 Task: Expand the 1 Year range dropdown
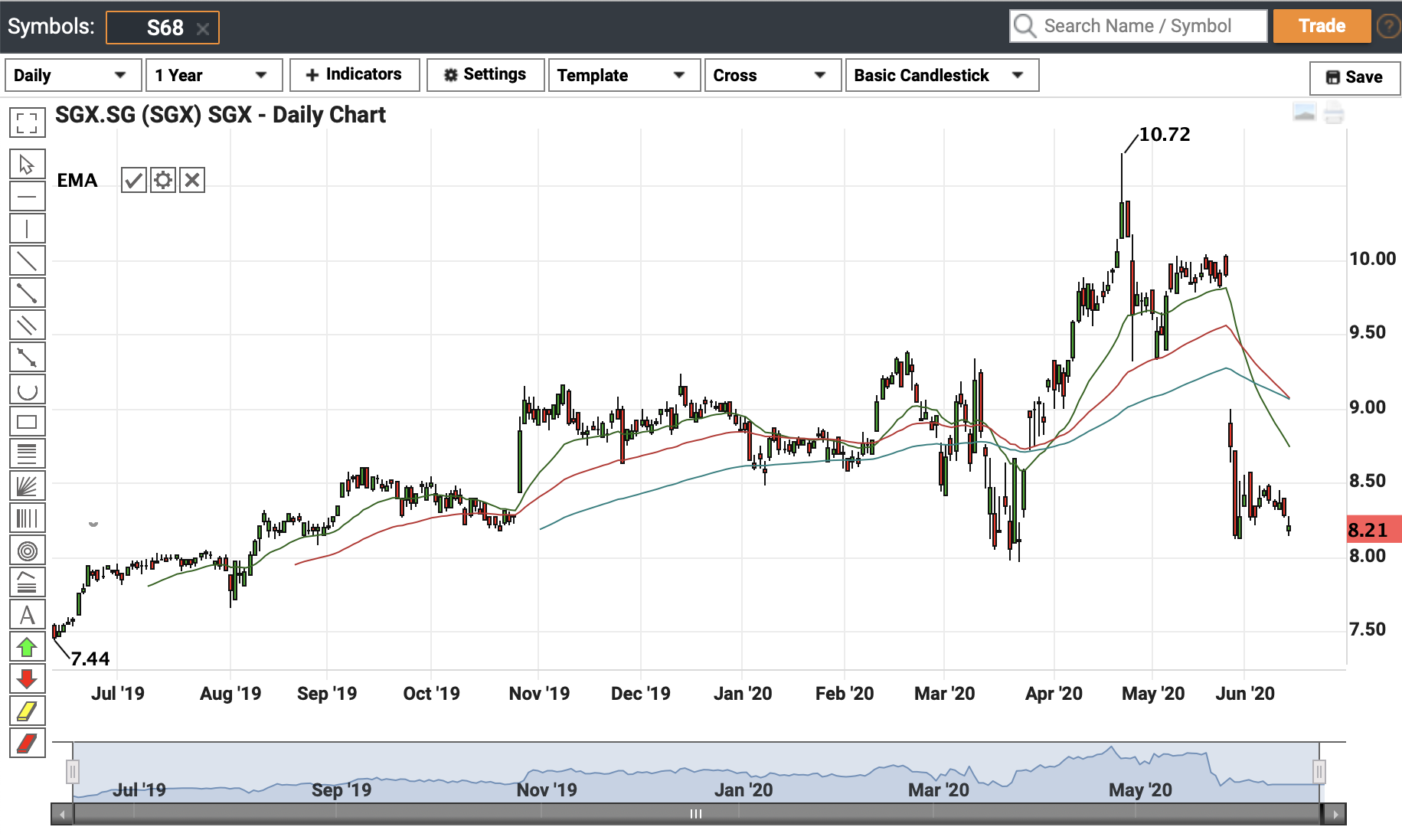214,75
